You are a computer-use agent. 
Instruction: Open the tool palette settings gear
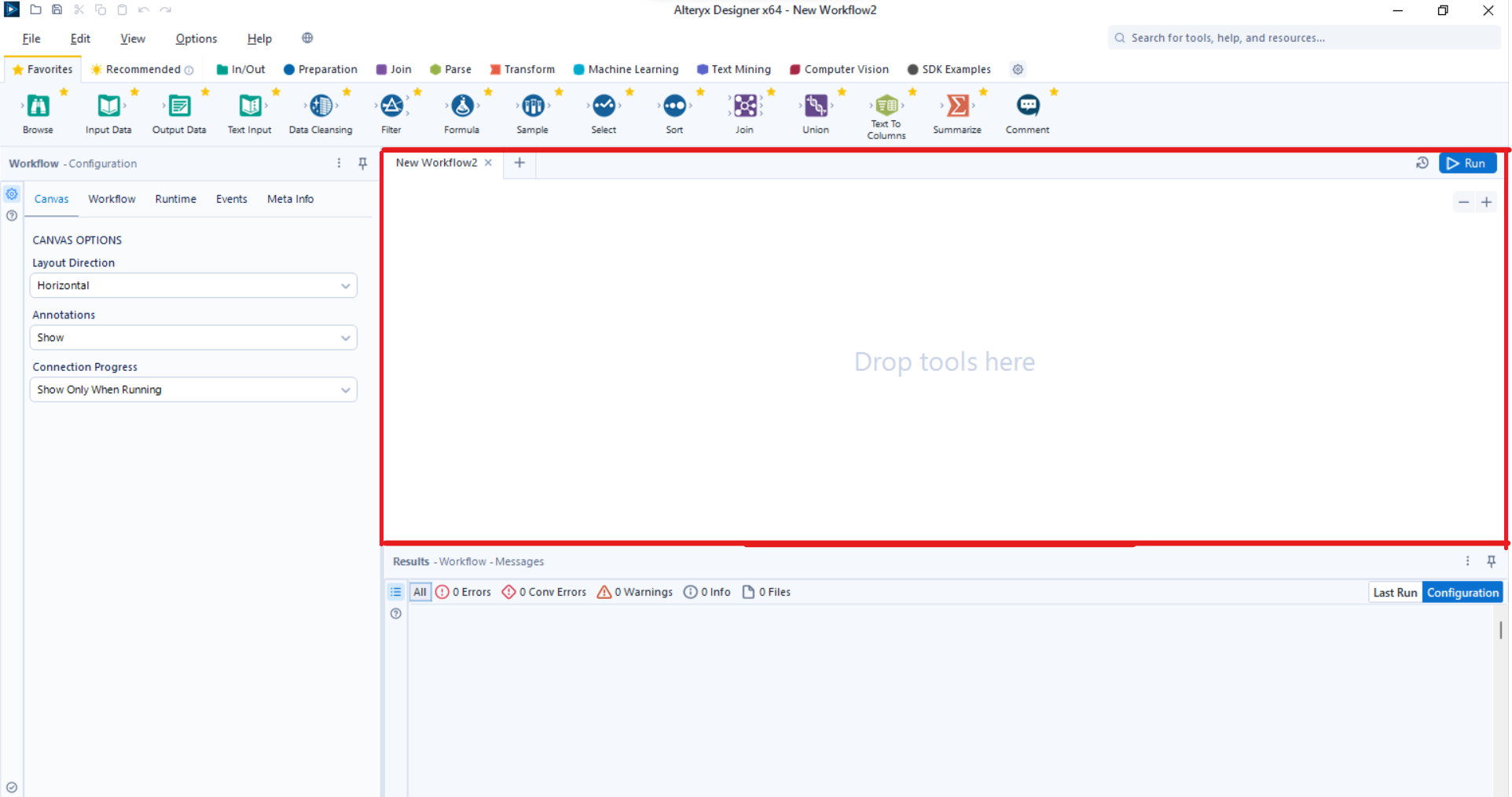1018,69
